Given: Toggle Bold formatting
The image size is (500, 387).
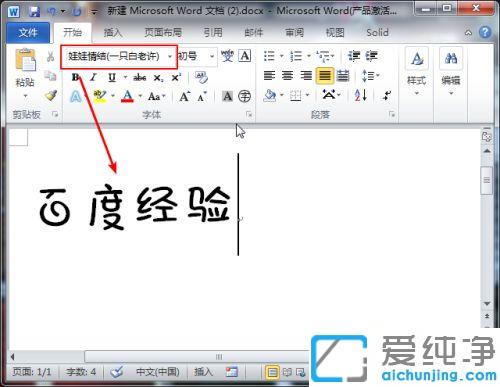Looking at the screenshot, I should pyautogui.click(x=75, y=78).
